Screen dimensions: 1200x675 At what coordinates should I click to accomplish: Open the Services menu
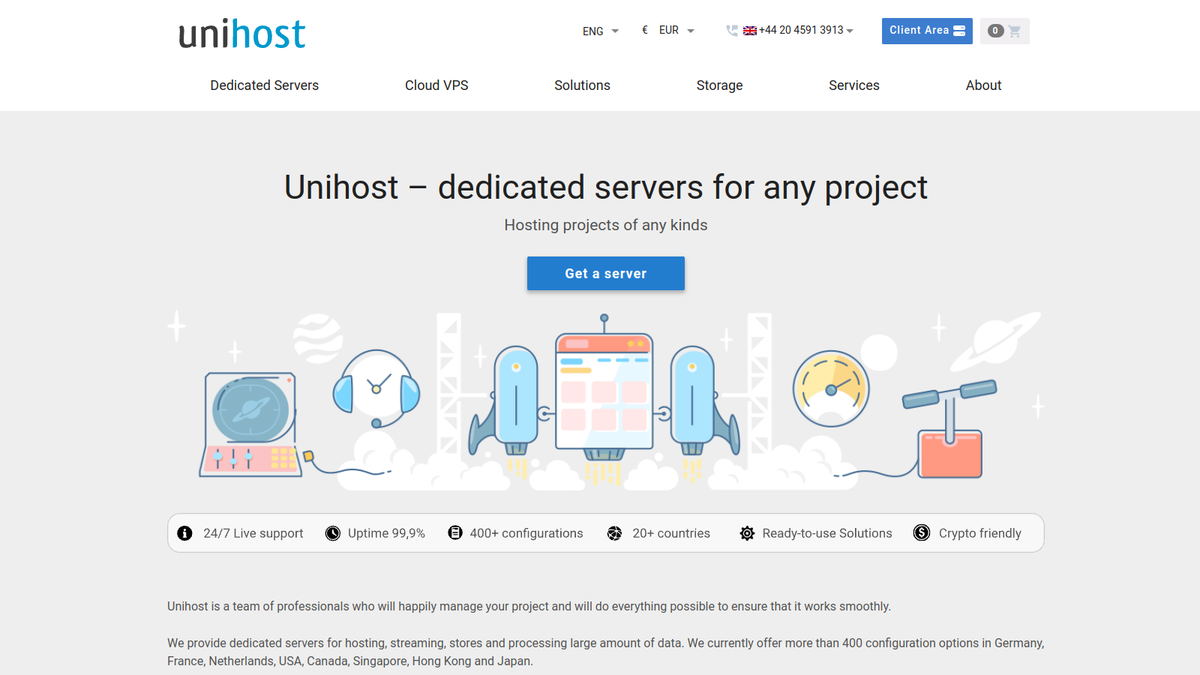pos(854,85)
